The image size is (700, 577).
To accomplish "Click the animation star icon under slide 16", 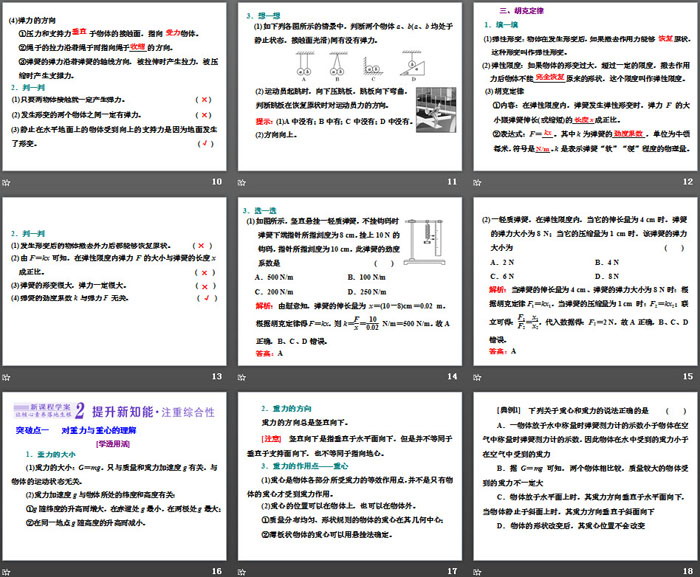I will (x=6, y=572).
